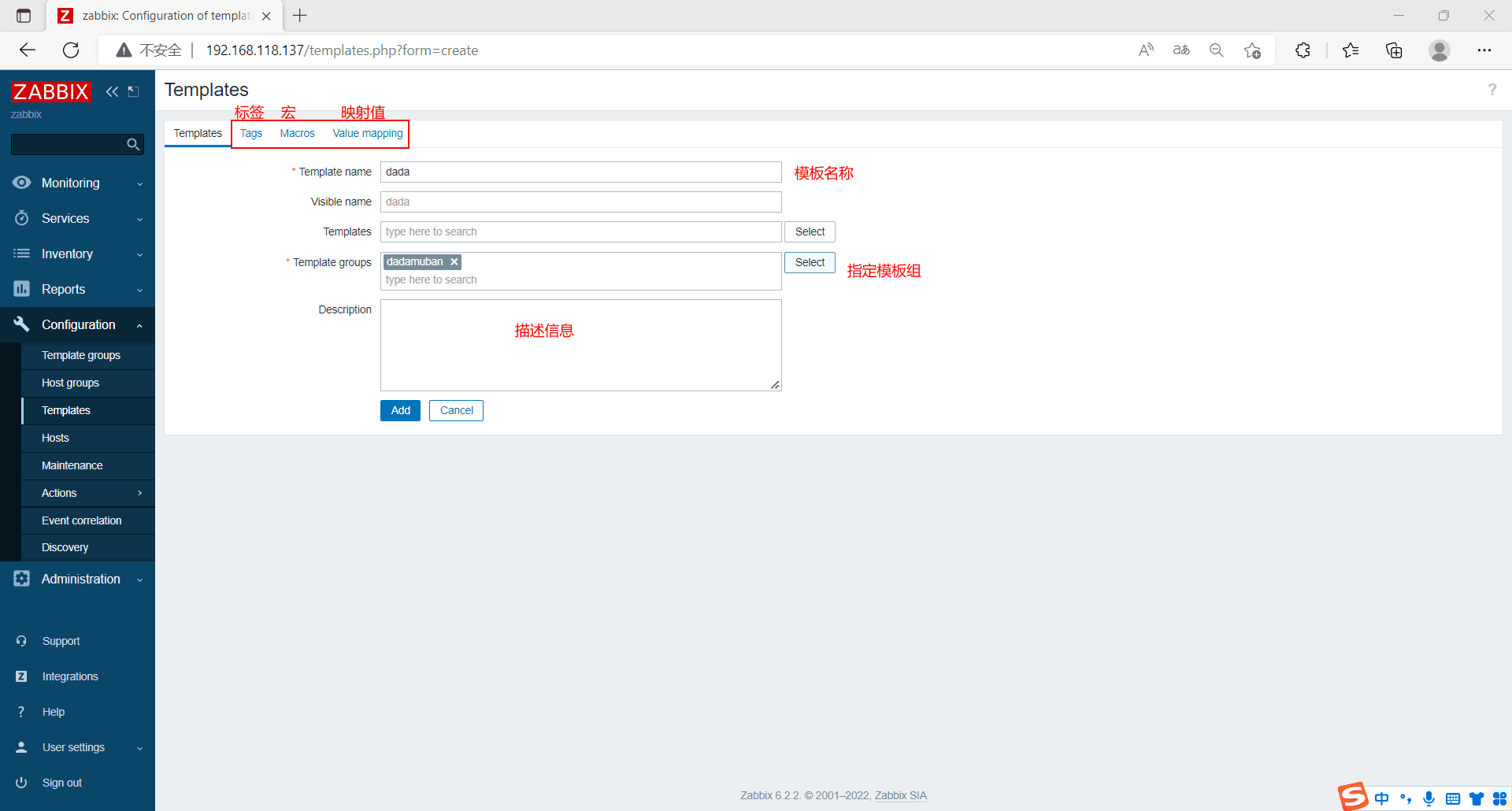This screenshot has height=811, width=1512.
Task: Click the Help question mark icon in sidebar
Action: pyautogui.click(x=21, y=712)
